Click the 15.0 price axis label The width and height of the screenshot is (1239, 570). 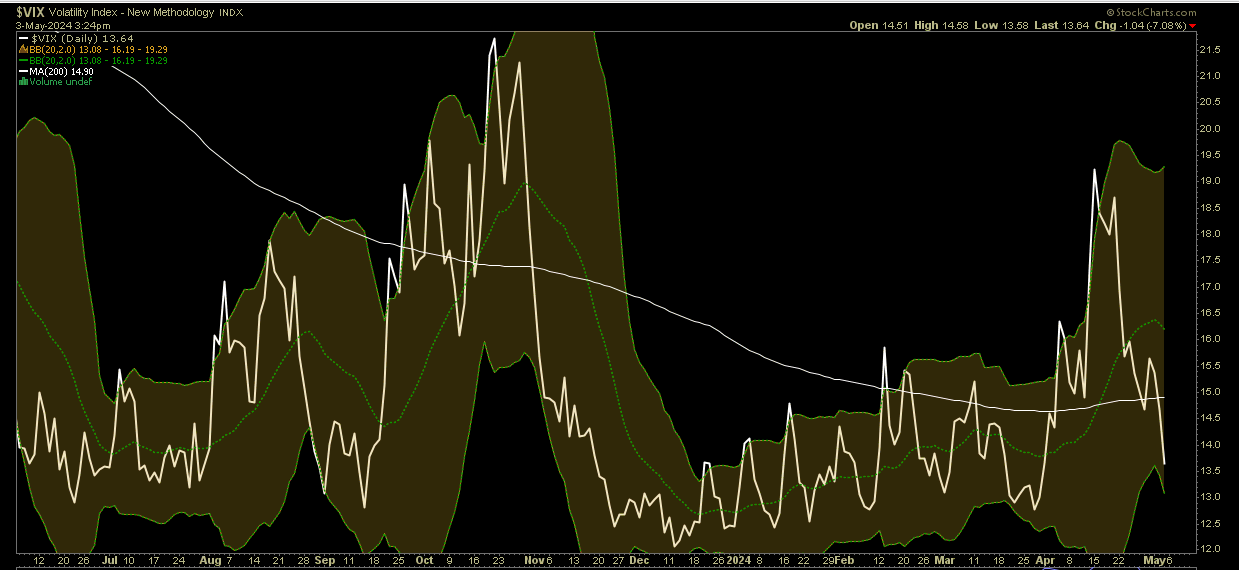(x=1208, y=391)
